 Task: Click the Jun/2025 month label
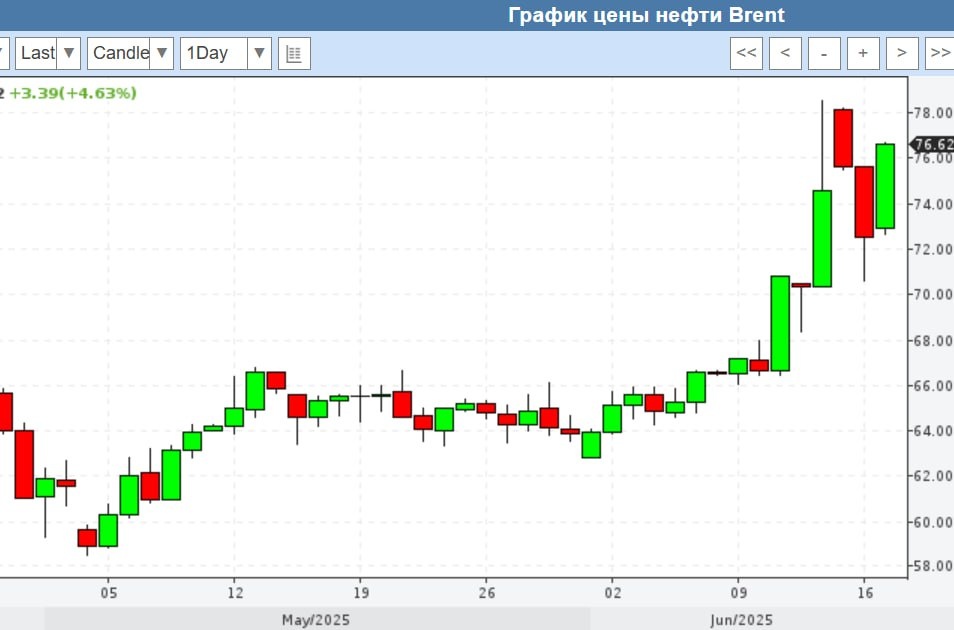coord(741,620)
